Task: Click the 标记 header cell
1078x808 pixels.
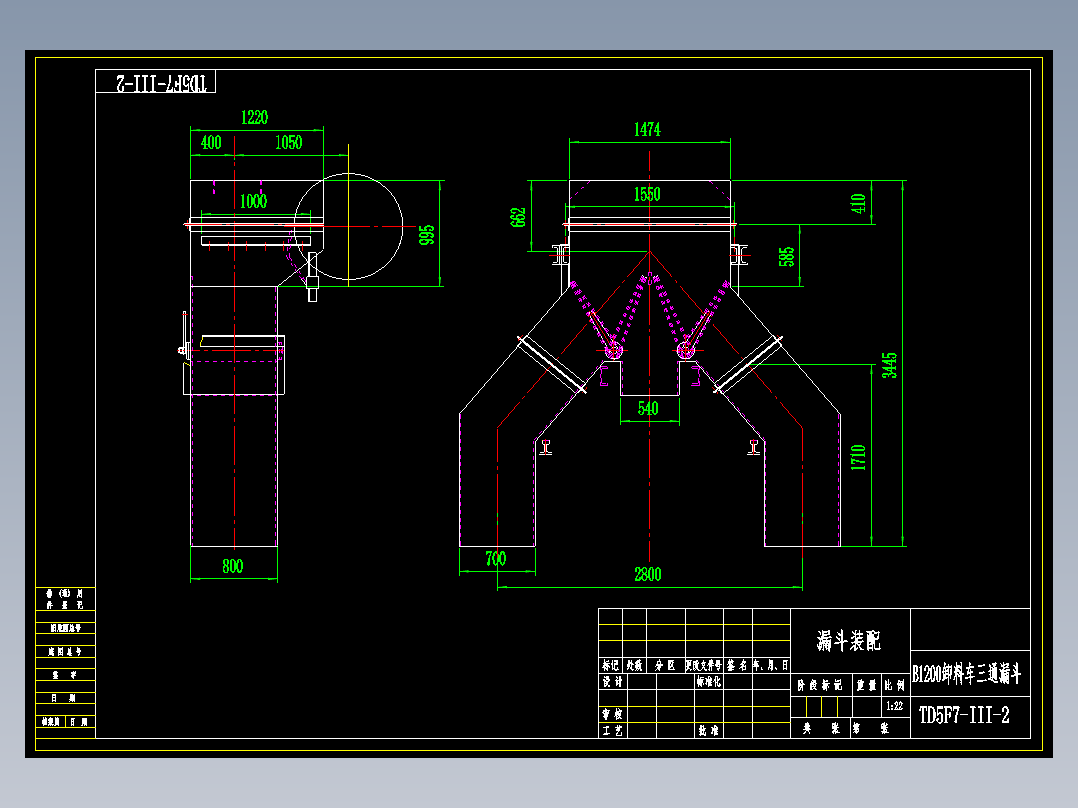Action: click(x=610, y=665)
